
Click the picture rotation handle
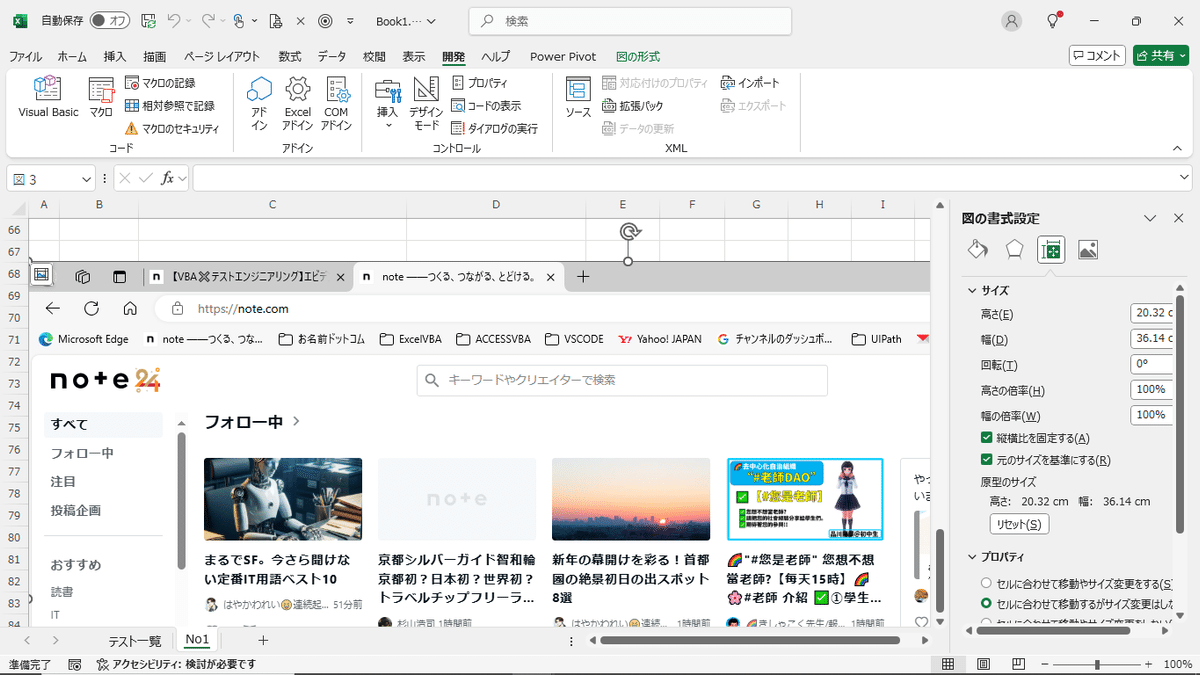coord(628,232)
